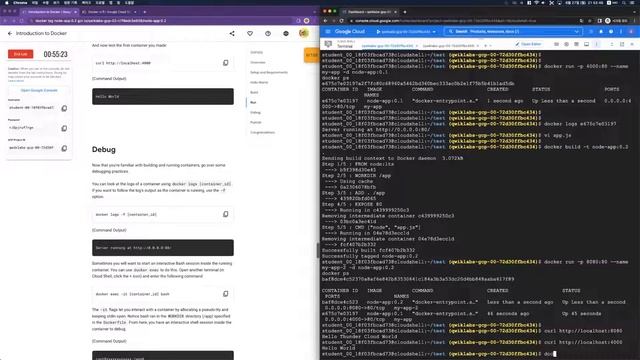Viewport: 640px width, 360px height.
Task: Go back in the Google Cloud browser window
Action: click(326, 21)
